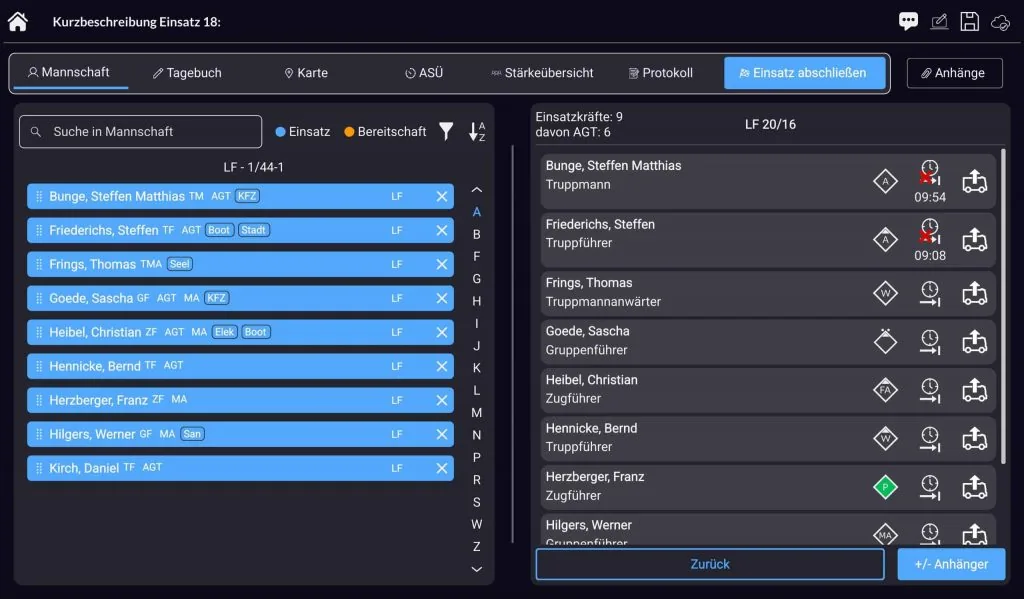Click the alphabet index up chevron
This screenshot has width=1024, height=599.
[477, 190]
